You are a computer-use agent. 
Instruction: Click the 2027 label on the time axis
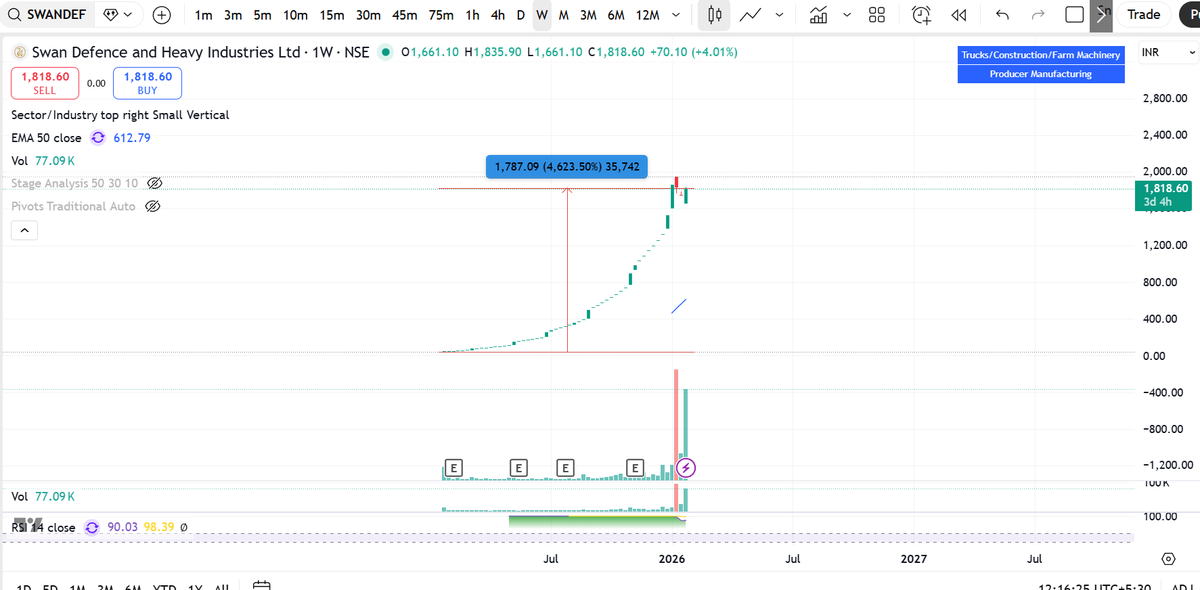(913, 558)
